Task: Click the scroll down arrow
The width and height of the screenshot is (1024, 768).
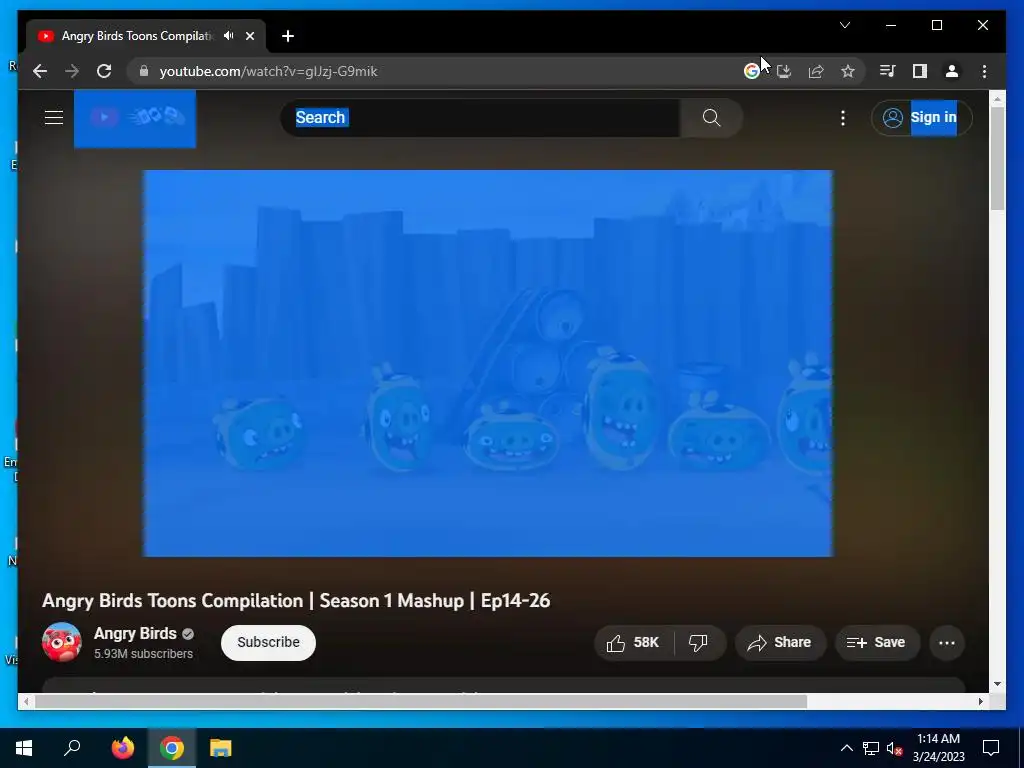Action: pyautogui.click(x=997, y=684)
